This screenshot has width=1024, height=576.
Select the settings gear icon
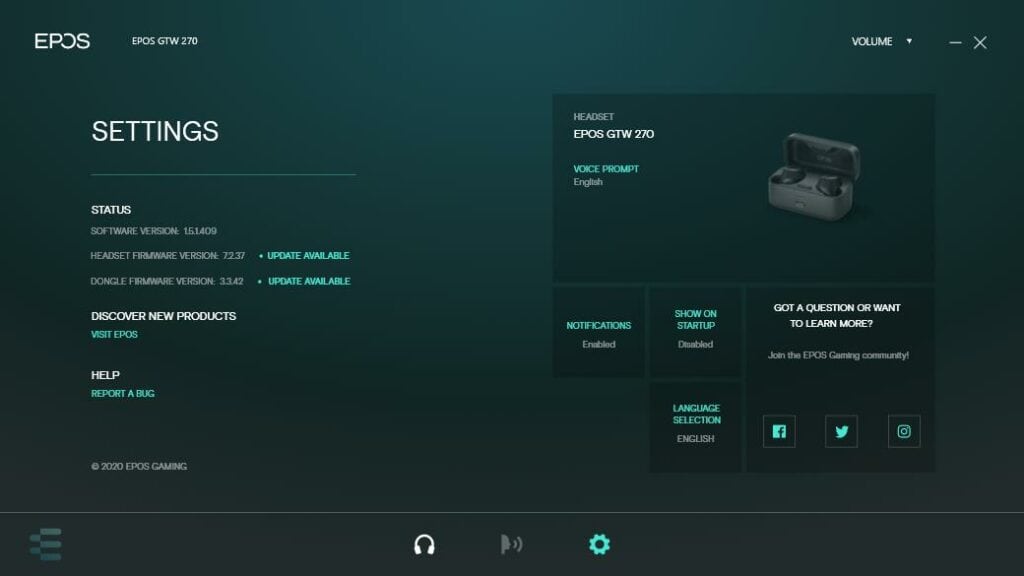pos(599,544)
